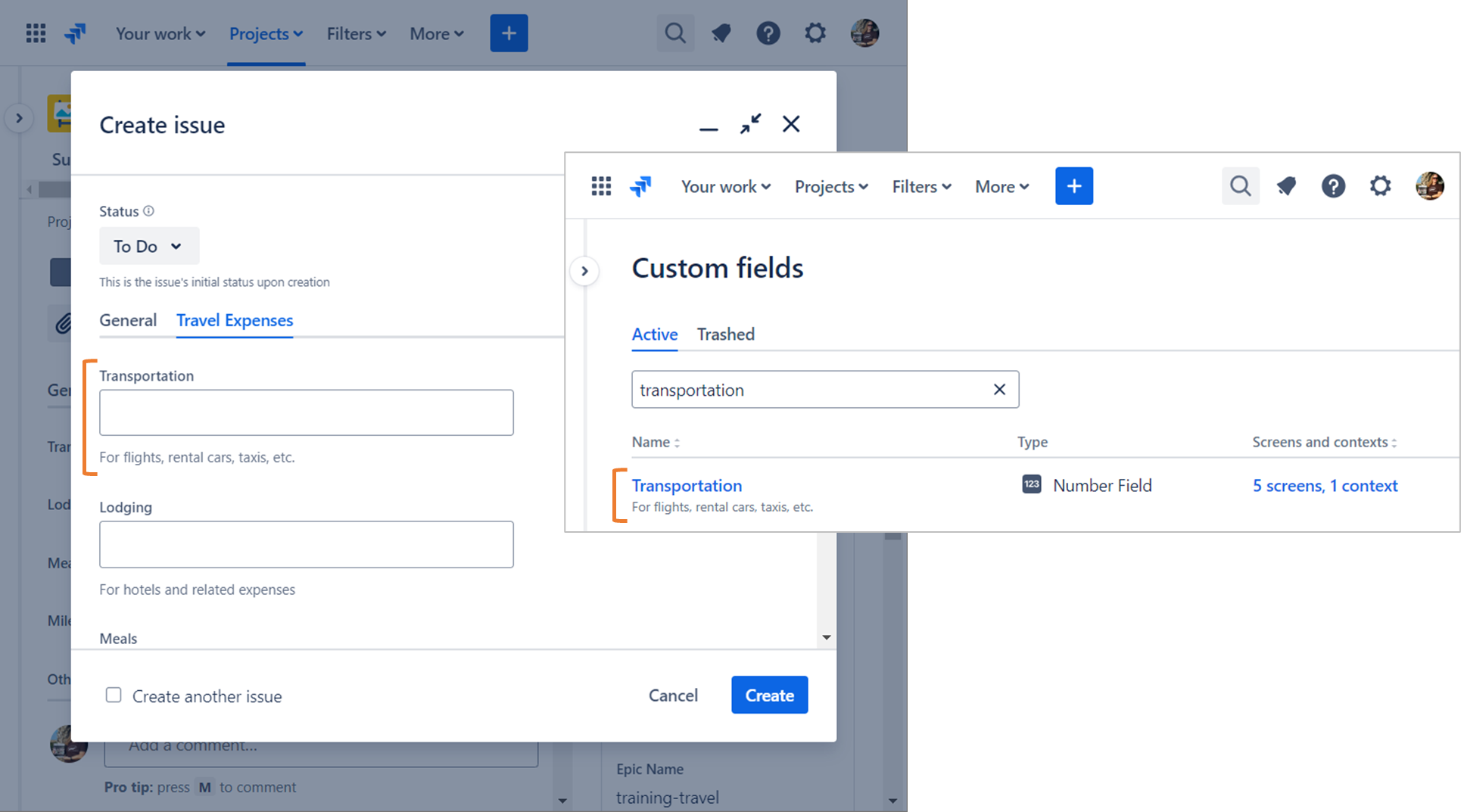
Task: Open app switcher grid in background Jira window
Action: click(36, 33)
